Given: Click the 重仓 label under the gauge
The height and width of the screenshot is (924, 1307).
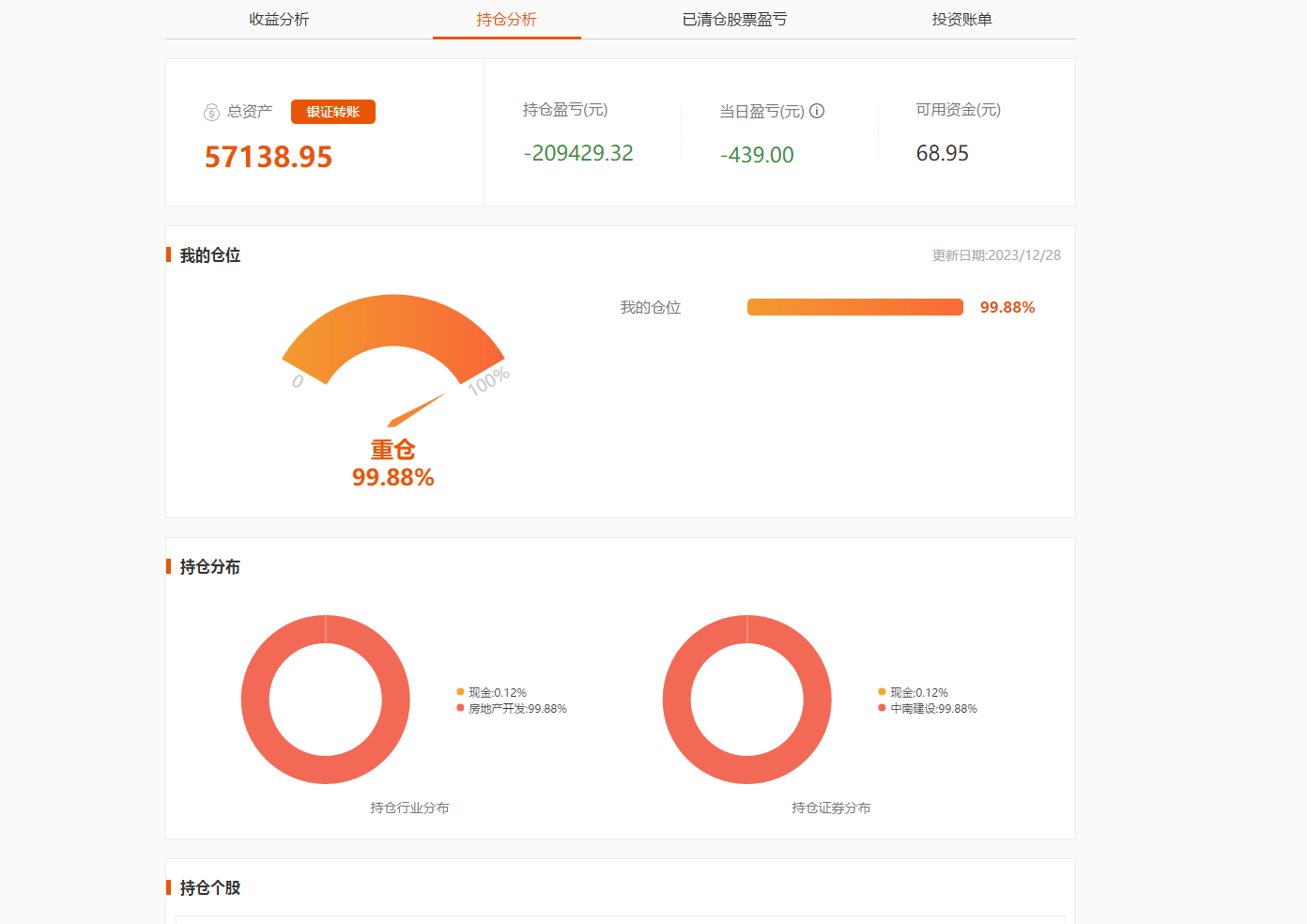Looking at the screenshot, I should tap(393, 450).
